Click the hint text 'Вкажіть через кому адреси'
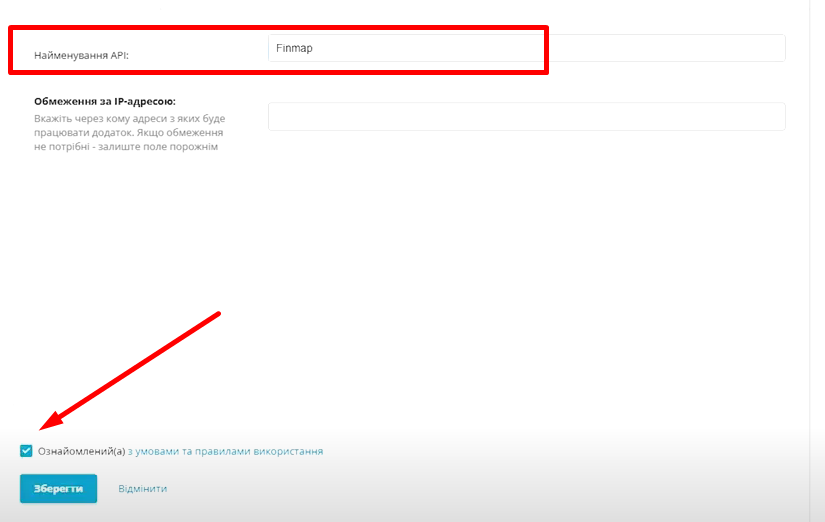825x522 pixels. 129,133
